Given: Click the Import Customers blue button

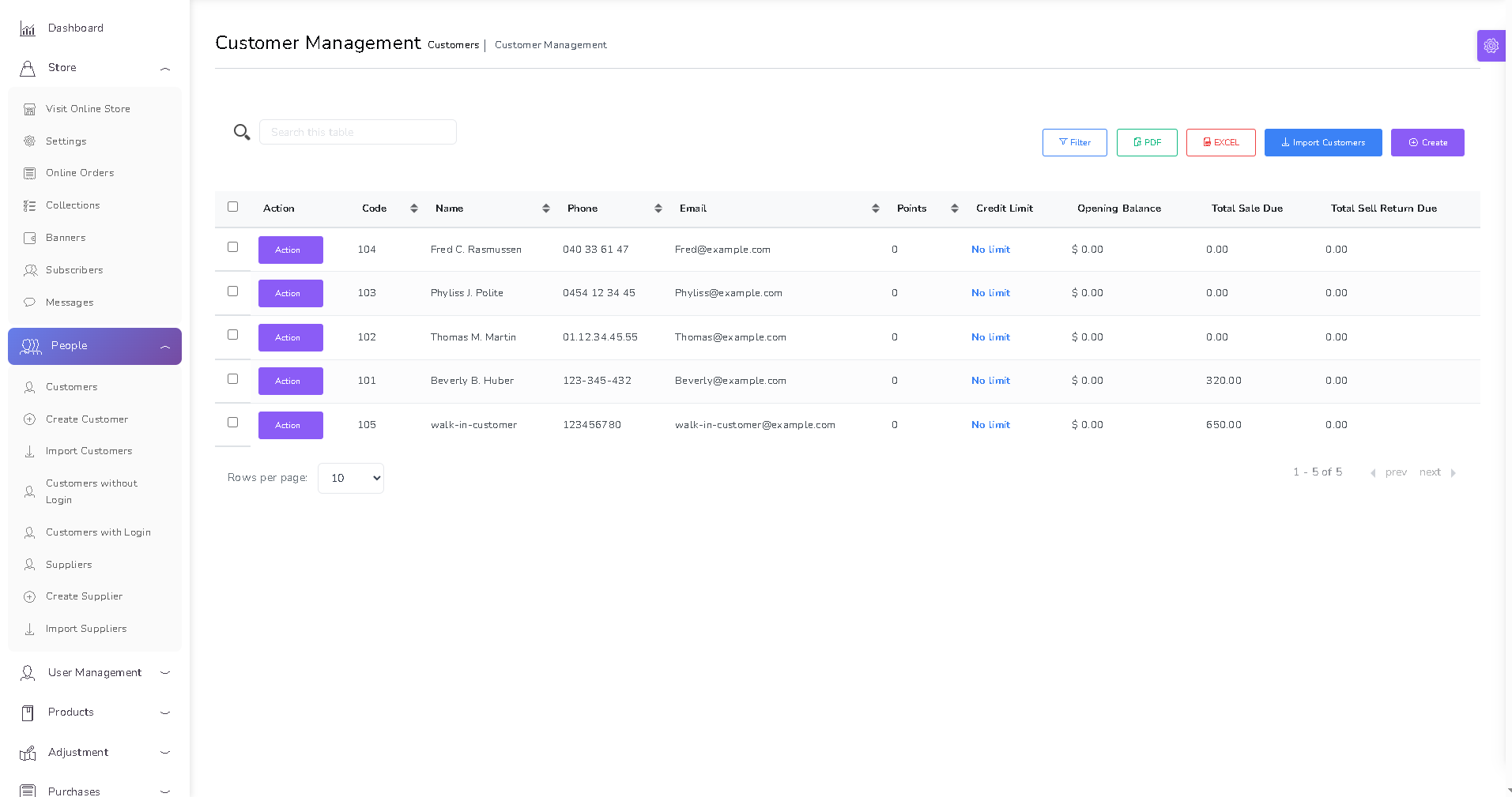Looking at the screenshot, I should click(1322, 143).
